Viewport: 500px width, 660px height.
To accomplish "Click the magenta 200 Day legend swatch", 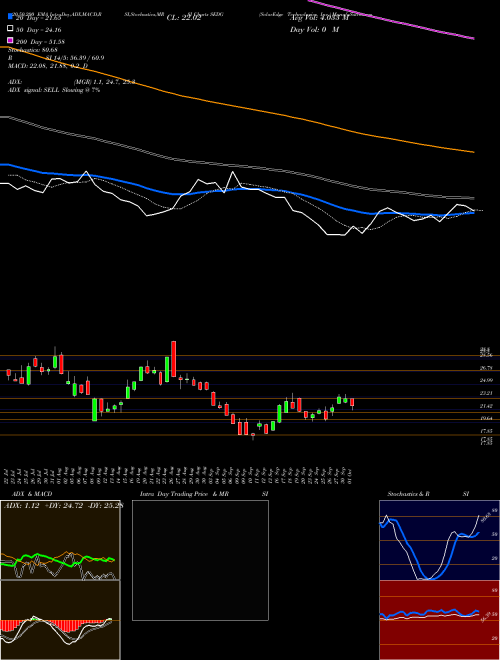I will 10,40.
